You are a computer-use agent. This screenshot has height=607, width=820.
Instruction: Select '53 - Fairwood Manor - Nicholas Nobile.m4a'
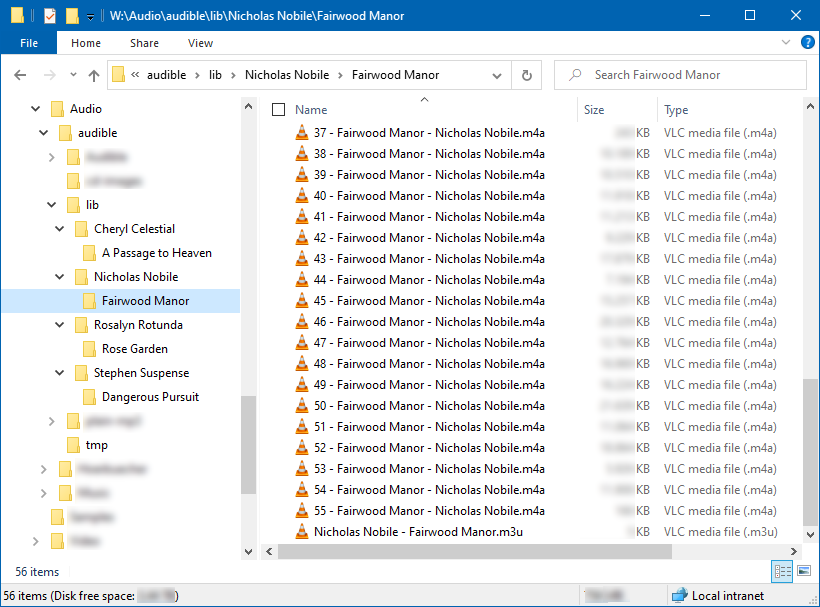[x=429, y=469]
